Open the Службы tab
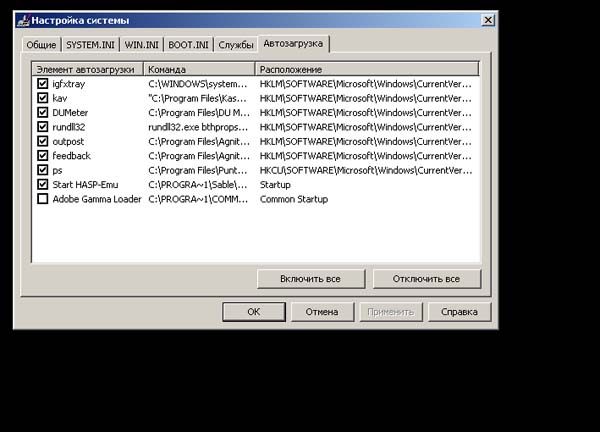600x432 pixels. [237, 45]
